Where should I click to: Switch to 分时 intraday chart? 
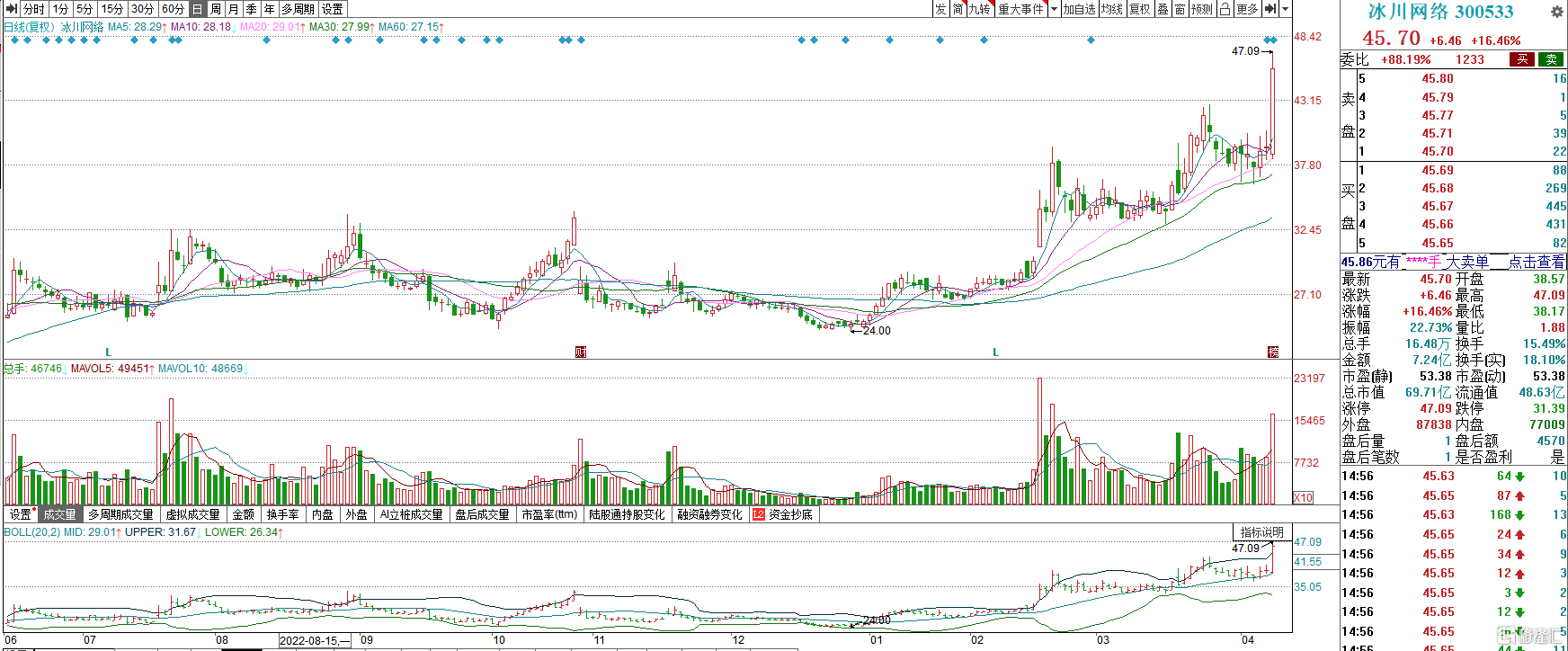(34, 9)
